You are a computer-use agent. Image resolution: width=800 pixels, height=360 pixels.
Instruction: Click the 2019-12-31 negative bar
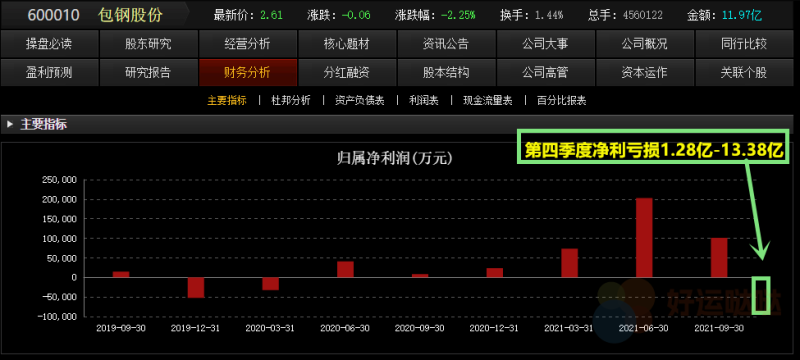pos(196,288)
